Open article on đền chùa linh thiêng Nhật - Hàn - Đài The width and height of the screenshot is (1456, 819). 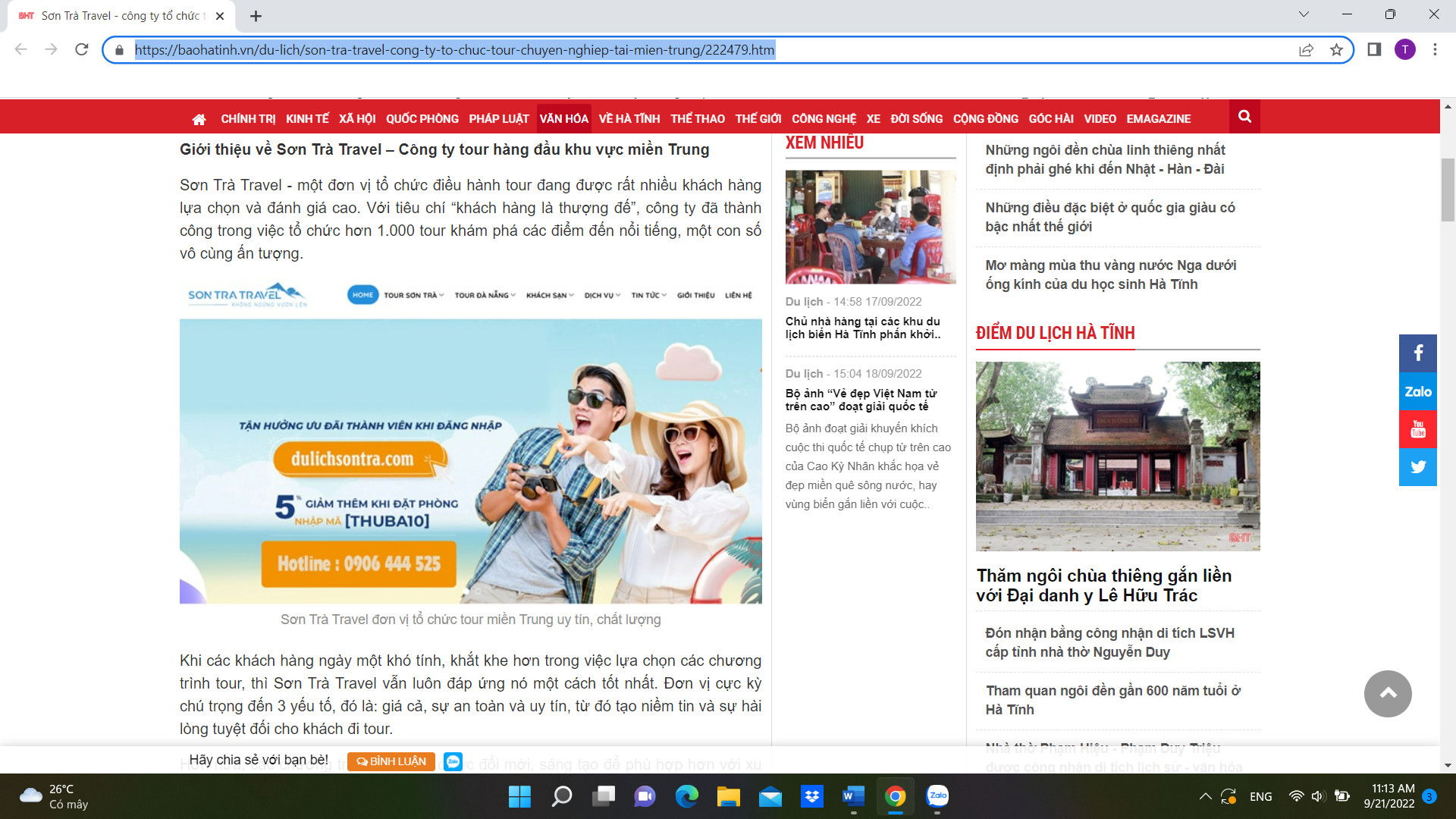click(1105, 159)
